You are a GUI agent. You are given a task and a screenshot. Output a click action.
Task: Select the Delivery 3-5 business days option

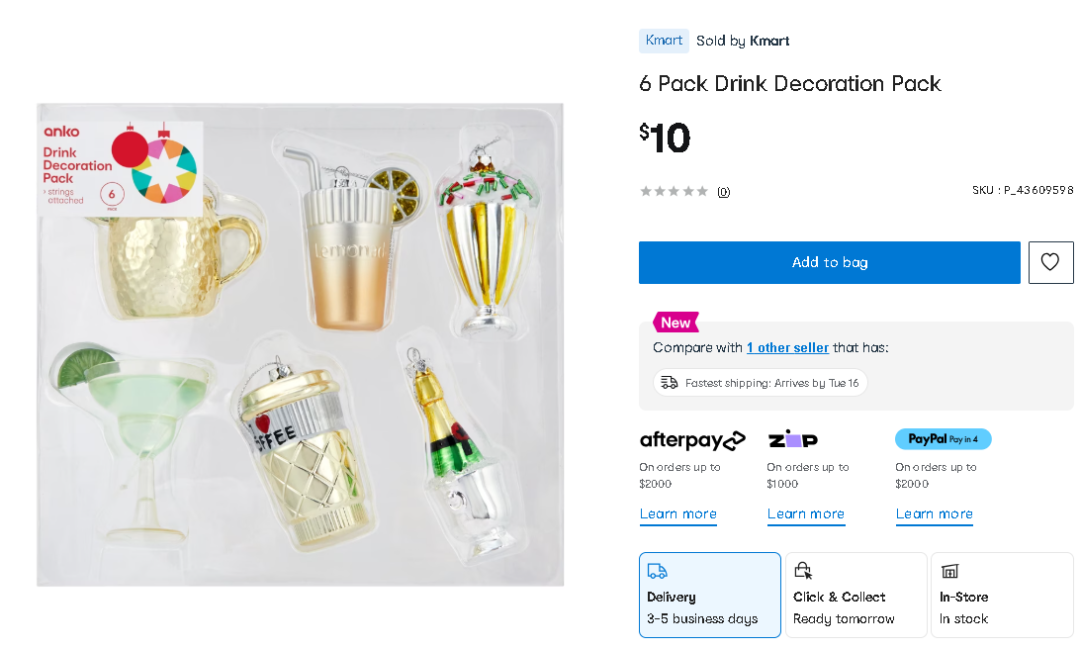[x=709, y=595]
